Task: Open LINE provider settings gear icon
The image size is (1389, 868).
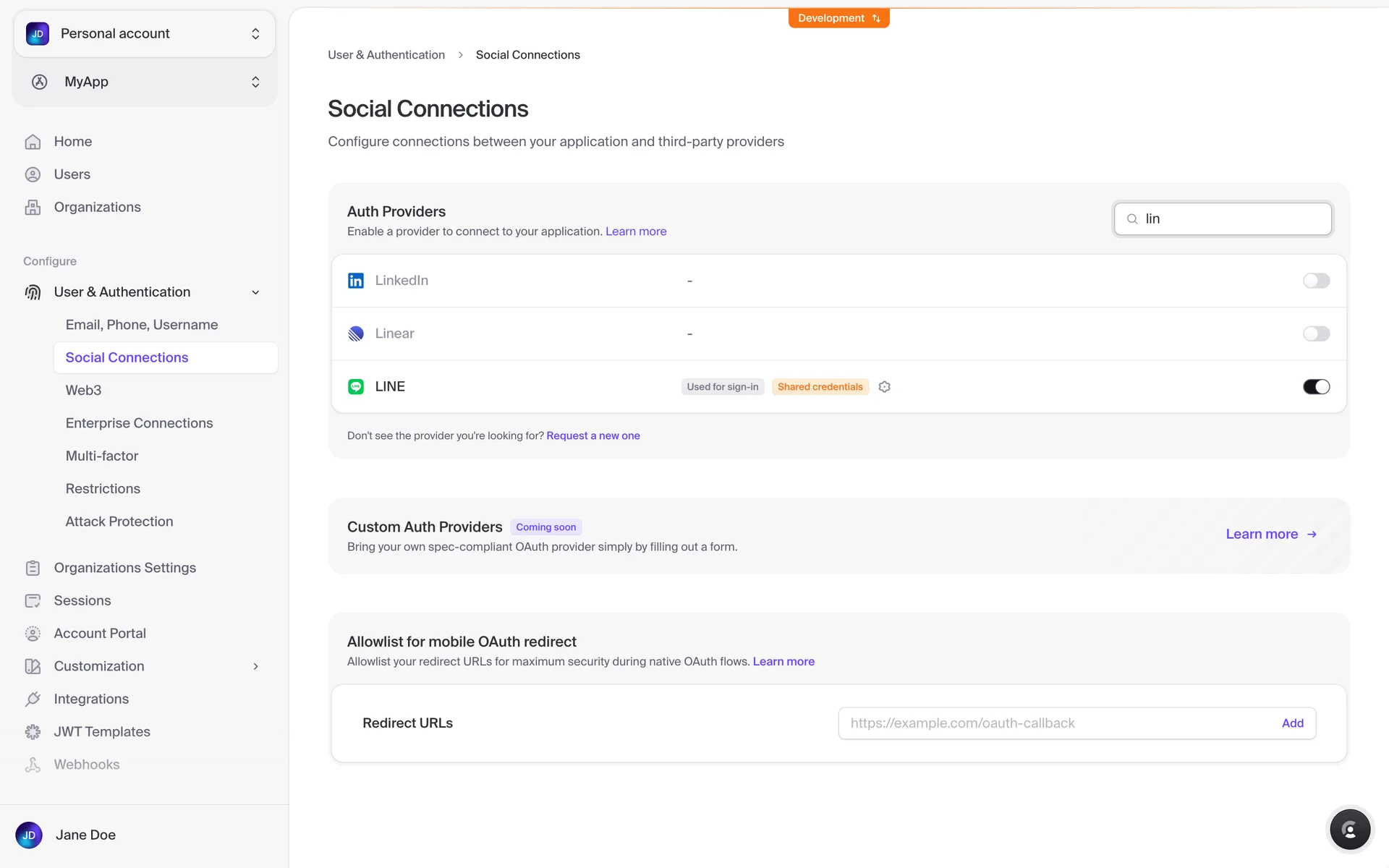Action: [x=884, y=387]
